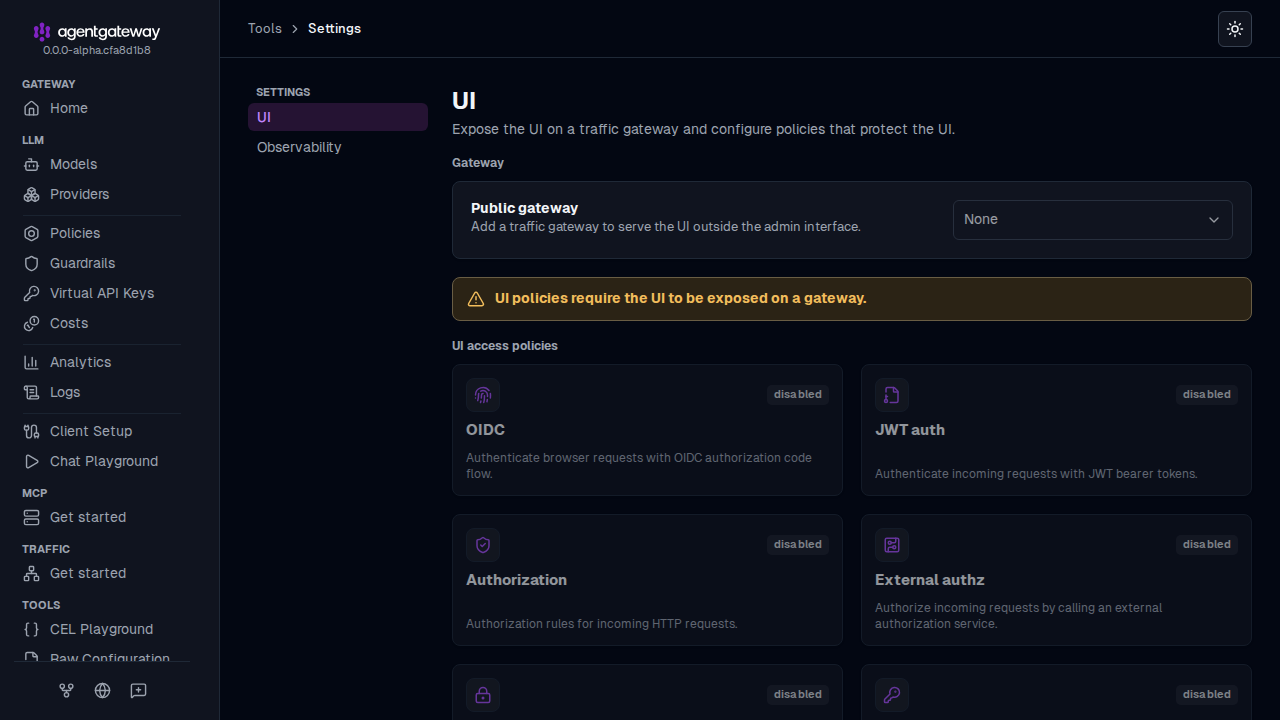Go to Costs page

(101, 323)
